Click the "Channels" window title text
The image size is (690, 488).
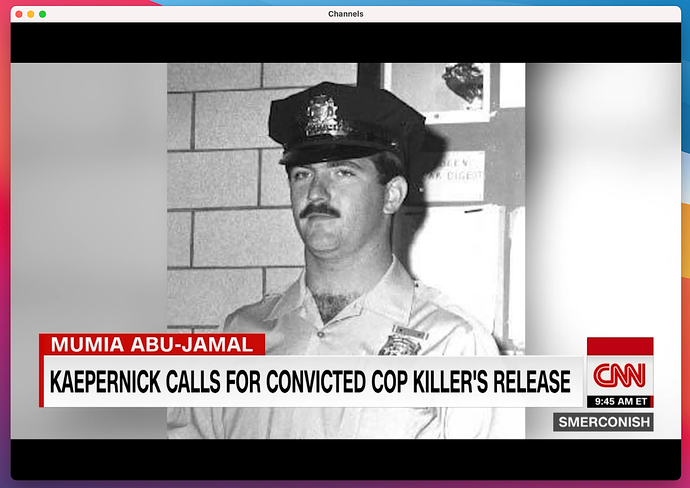345,14
